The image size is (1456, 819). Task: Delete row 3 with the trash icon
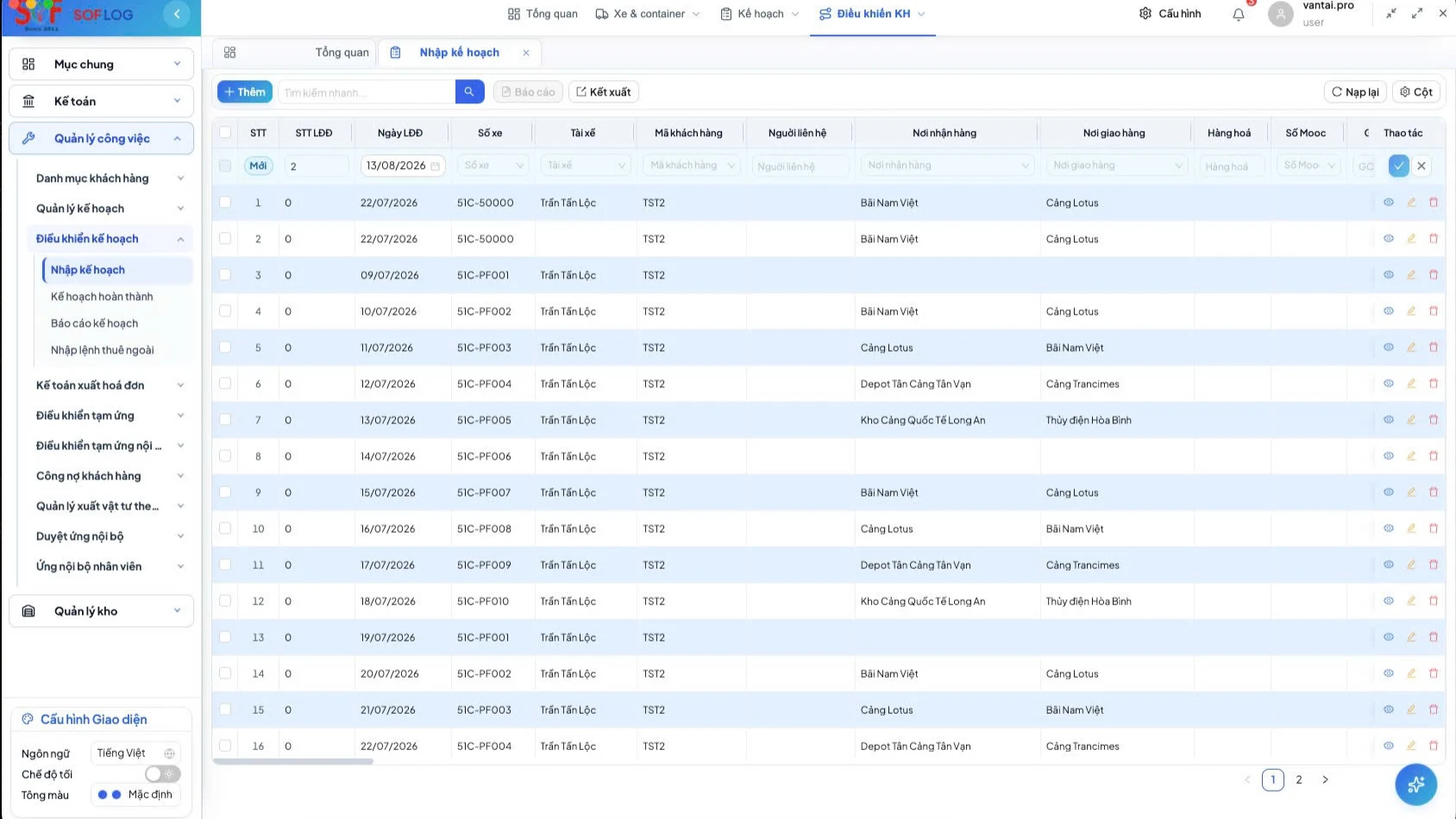coord(1434,275)
